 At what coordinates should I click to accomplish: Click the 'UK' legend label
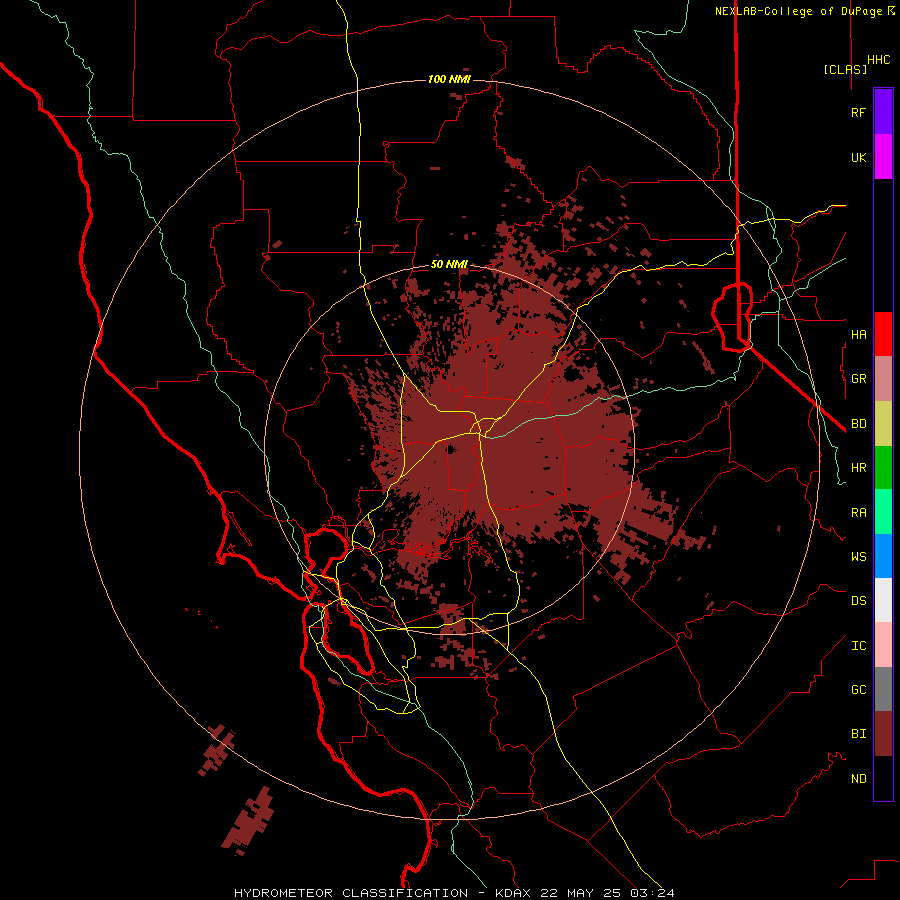point(858,157)
